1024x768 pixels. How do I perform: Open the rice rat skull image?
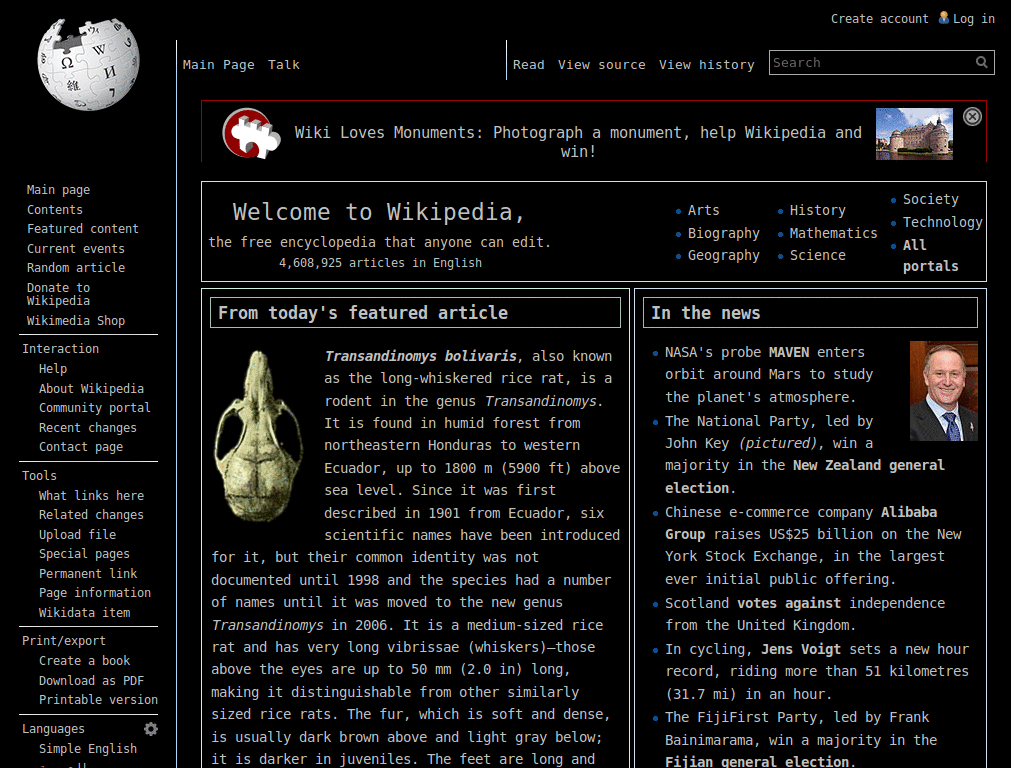[x=259, y=435]
